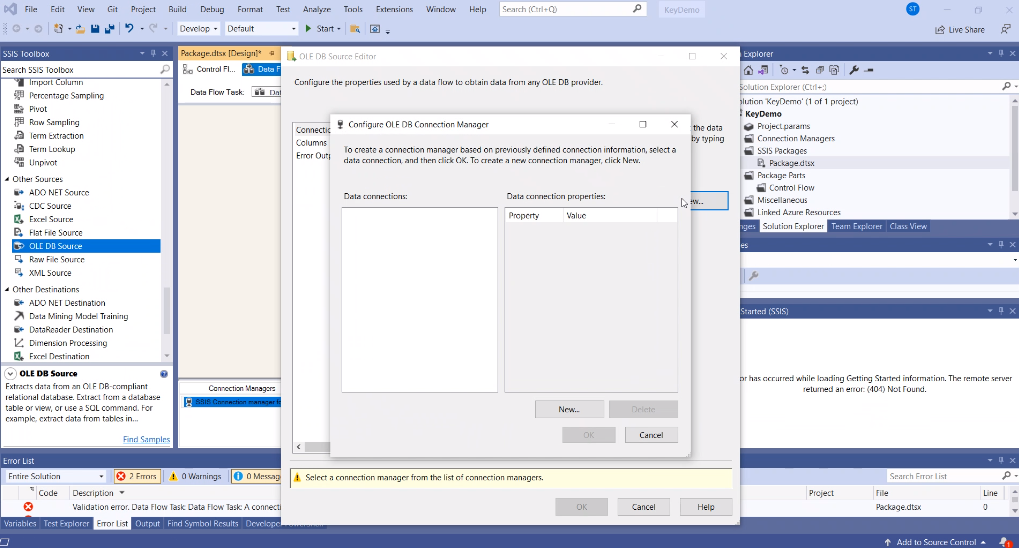Viewport: 1019px width, 548px height.
Task: Click New in Configure Connection Manager dialog
Action: pyautogui.click(x=569, y=410)
